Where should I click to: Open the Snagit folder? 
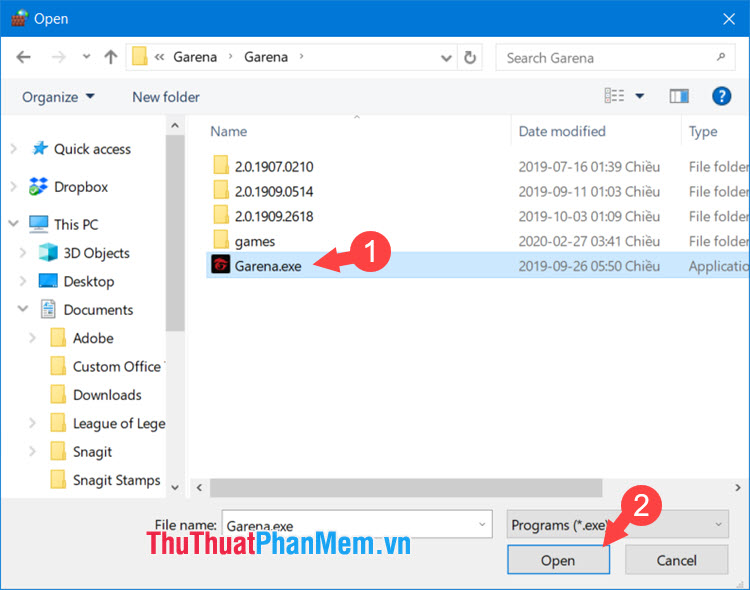coord(92,452)
